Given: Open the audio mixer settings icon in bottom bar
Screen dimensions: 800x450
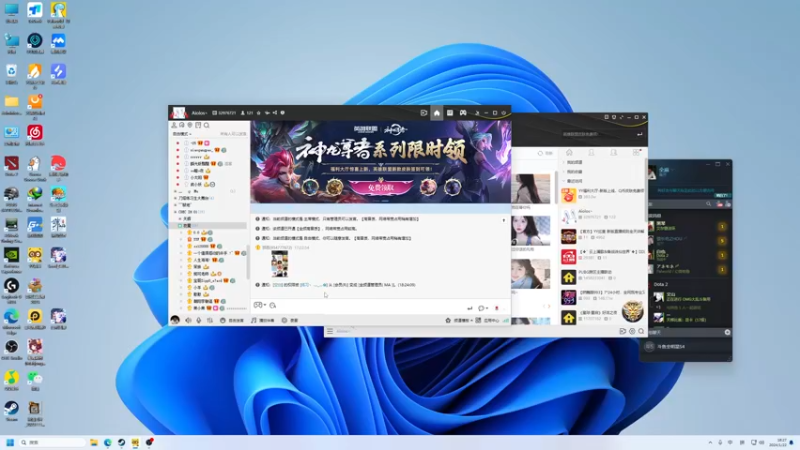Looking at the screenshot, I should pyautogui.click(x=210, y=320).
